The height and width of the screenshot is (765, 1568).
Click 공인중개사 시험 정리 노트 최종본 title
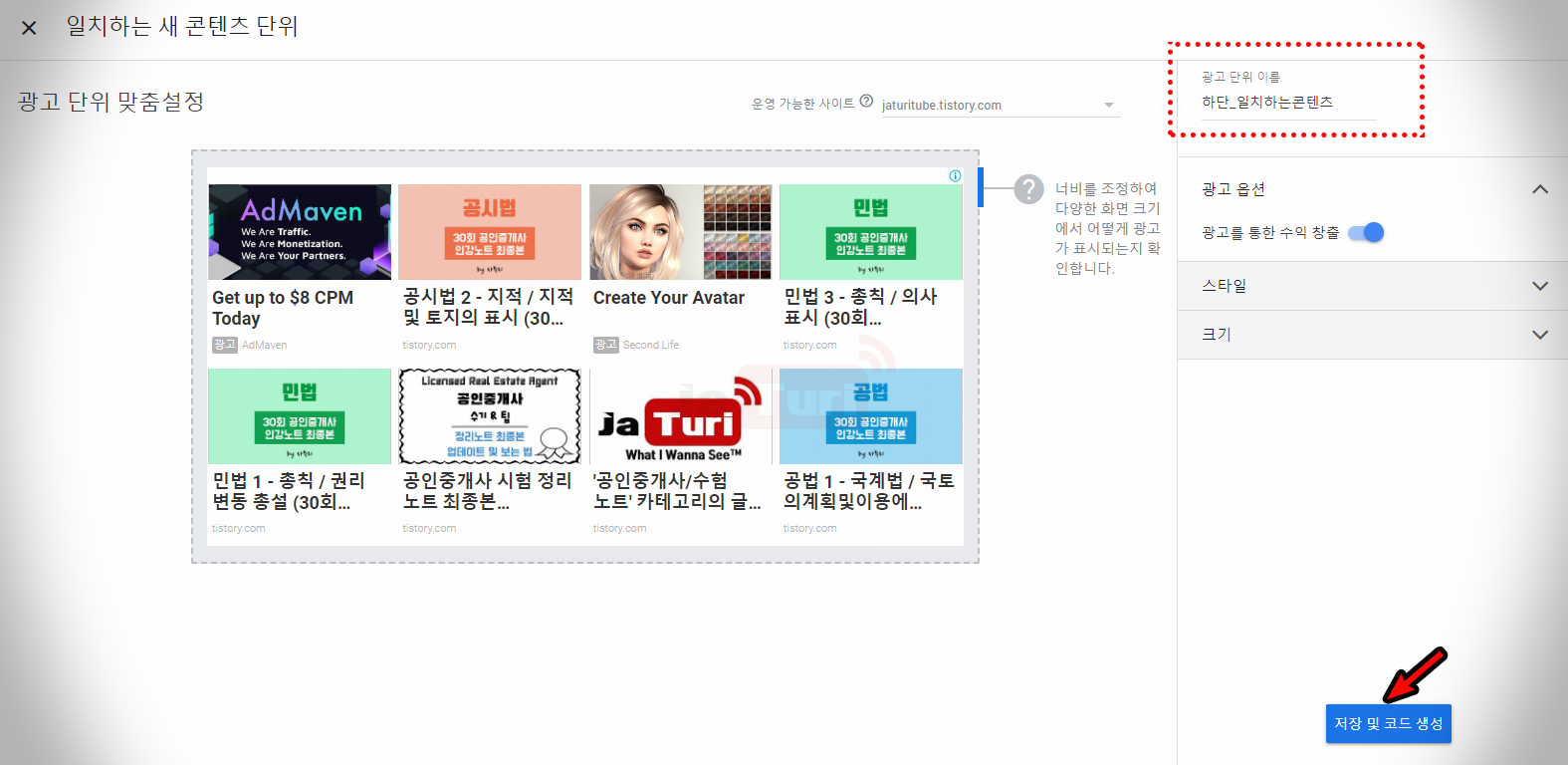tap(488, 491)
